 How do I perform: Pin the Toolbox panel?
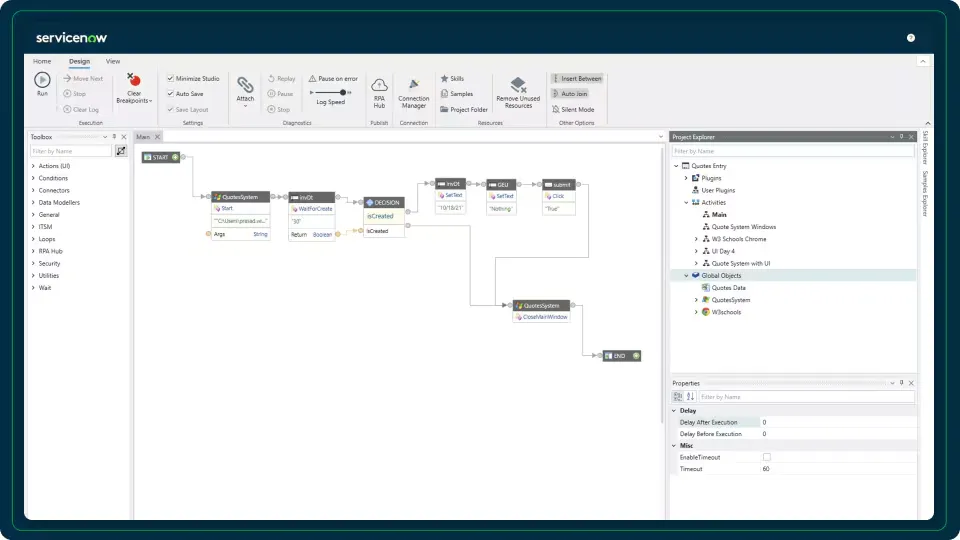114,137
